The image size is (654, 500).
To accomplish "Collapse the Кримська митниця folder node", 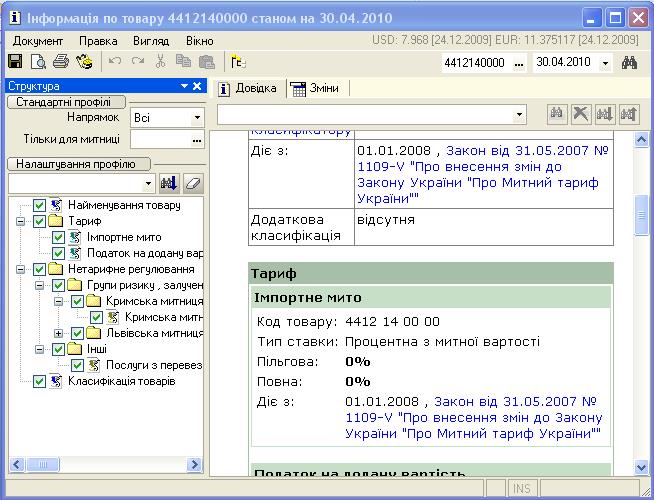I will click(x=58, y=302).
